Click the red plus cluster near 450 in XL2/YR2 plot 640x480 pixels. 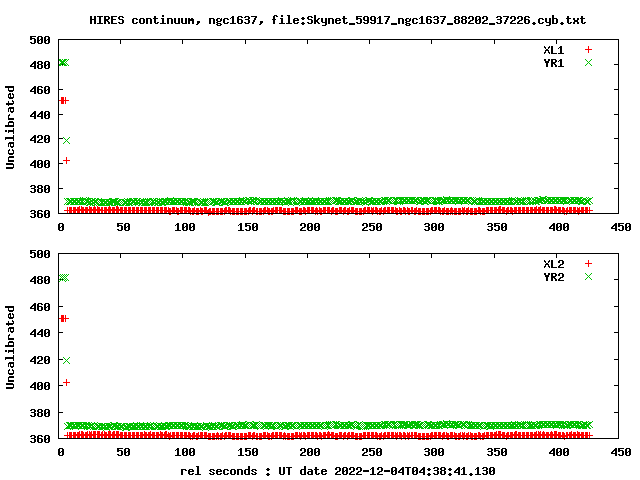[x=64, y=318]
